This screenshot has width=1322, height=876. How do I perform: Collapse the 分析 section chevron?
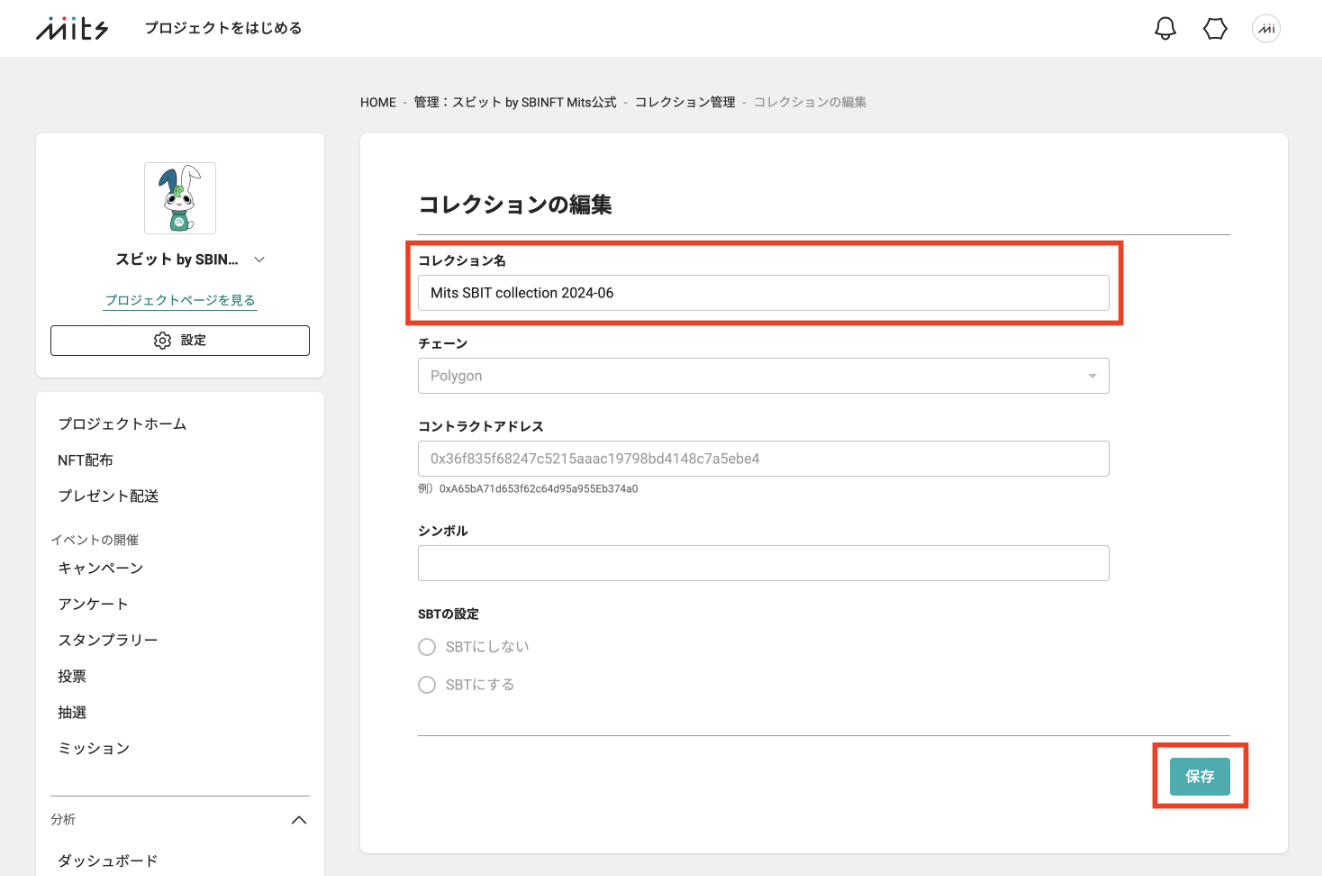coord(298,820)
